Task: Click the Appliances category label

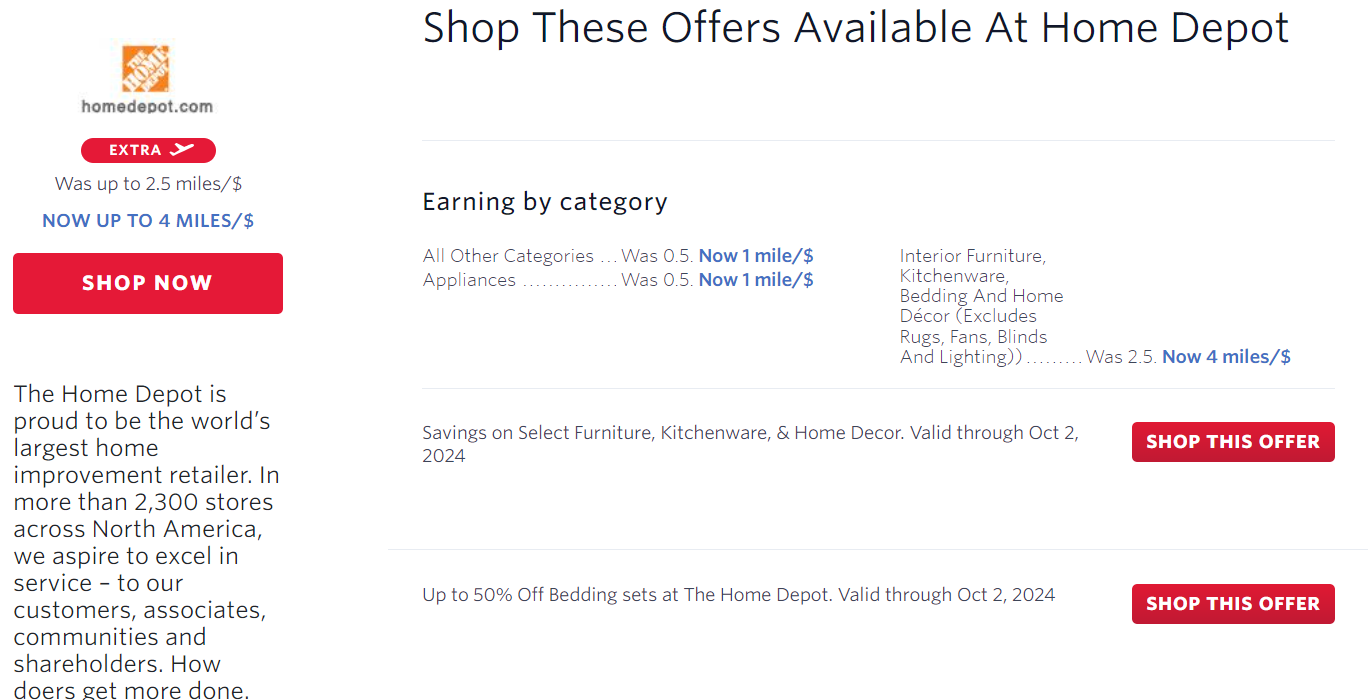Action: pos(468,280)
